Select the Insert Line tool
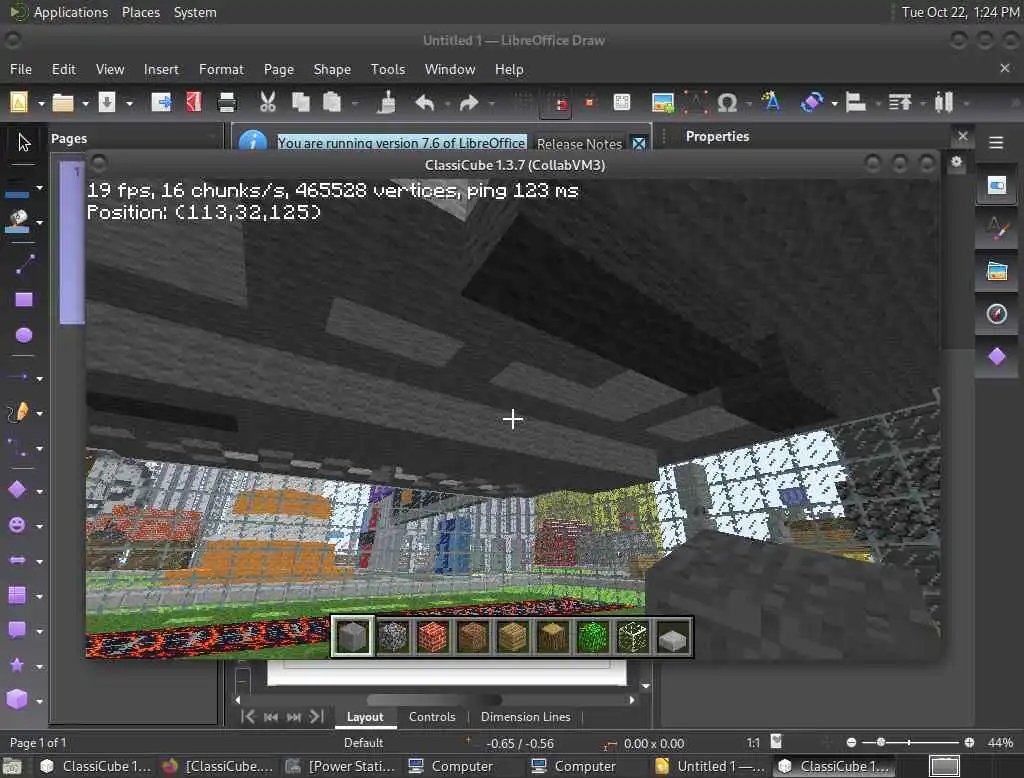 (x=24, y=264)
